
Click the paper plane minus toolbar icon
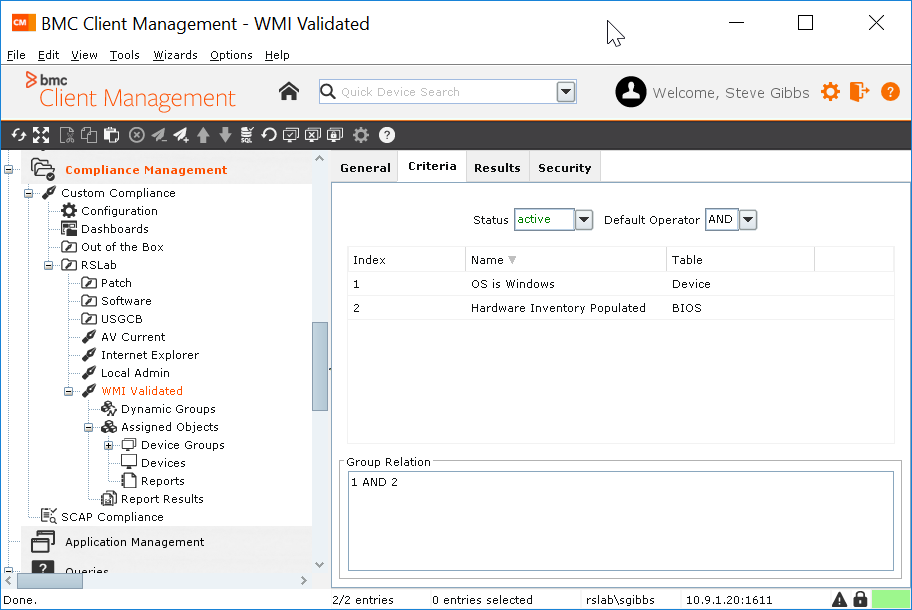tap(159, 135)
